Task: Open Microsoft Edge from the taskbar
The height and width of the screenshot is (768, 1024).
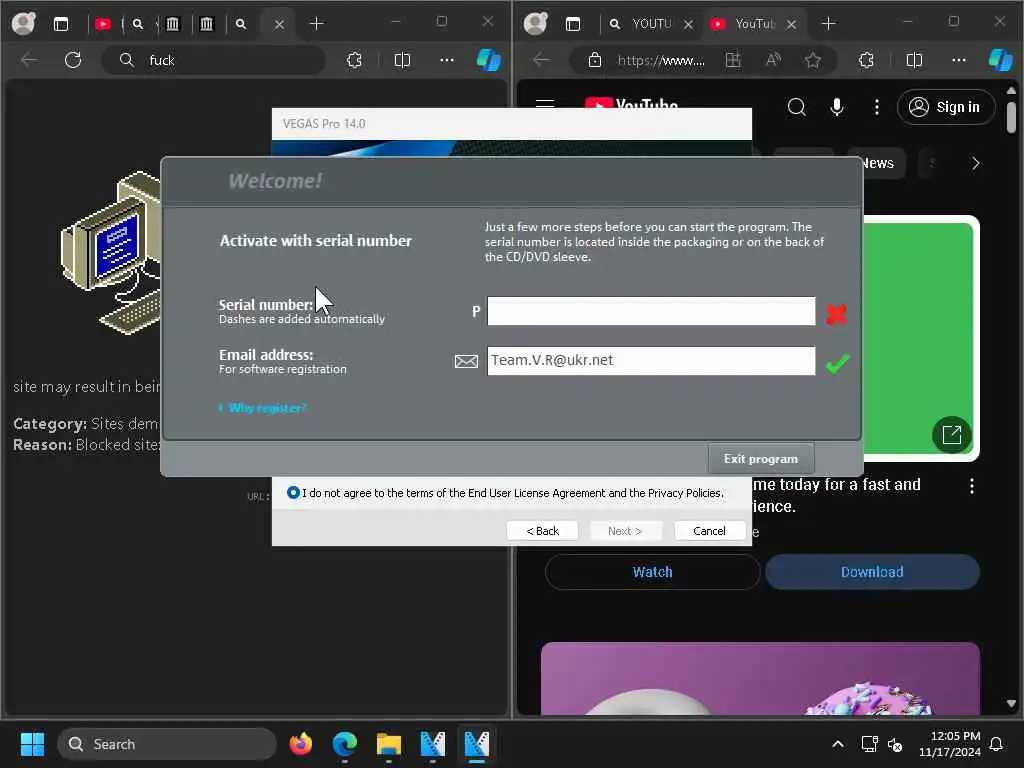Action: click(344, 744)
